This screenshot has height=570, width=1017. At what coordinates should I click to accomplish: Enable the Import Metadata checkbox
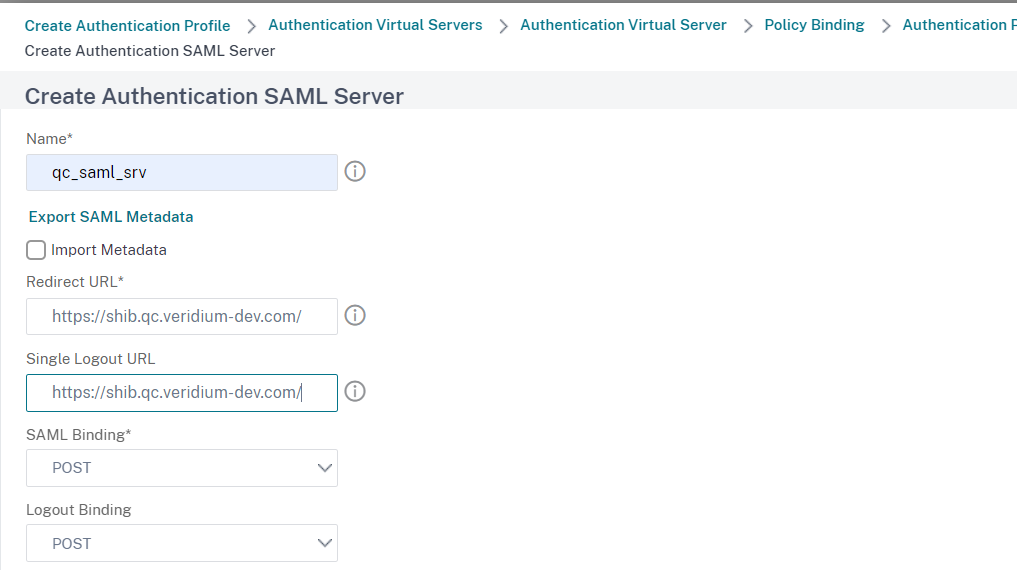click(36, 250)
